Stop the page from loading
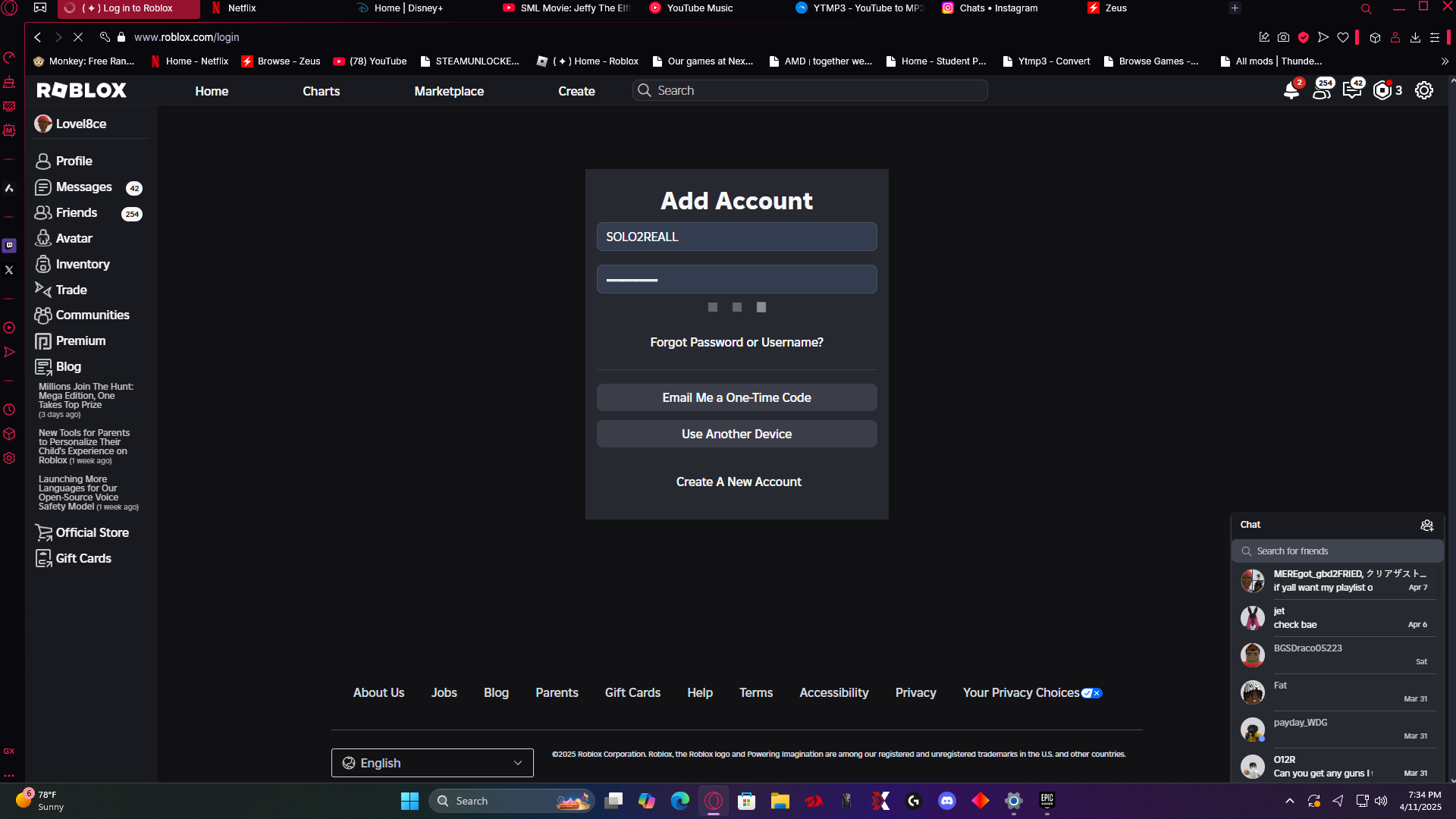The image size is (1456, 819). tap(78, 37)
